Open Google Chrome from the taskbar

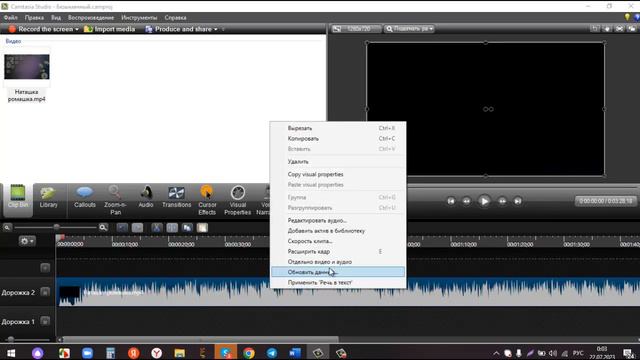(x=249, y=353)
